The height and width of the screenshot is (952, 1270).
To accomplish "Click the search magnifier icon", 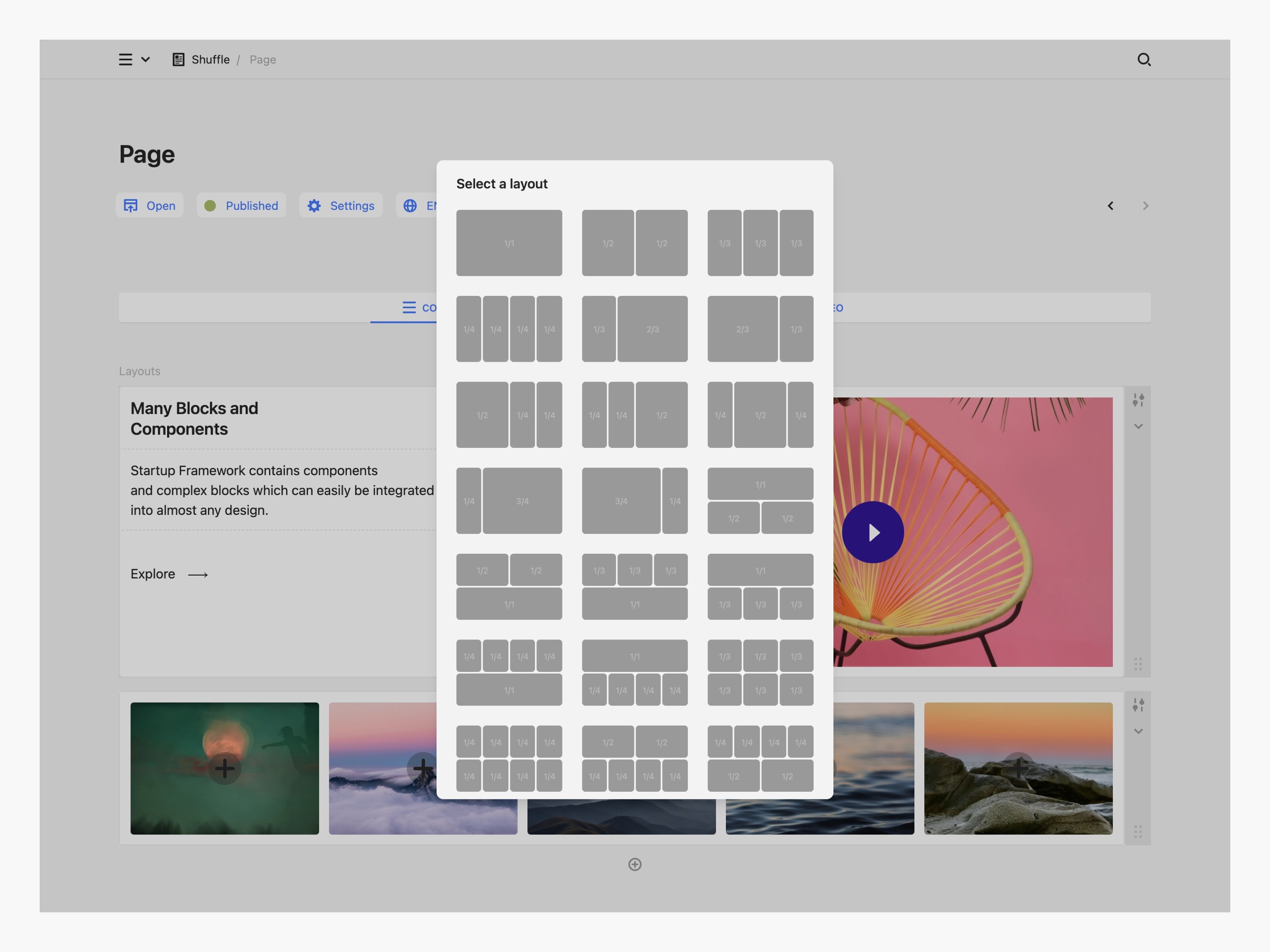I will tap(1144, 59).
